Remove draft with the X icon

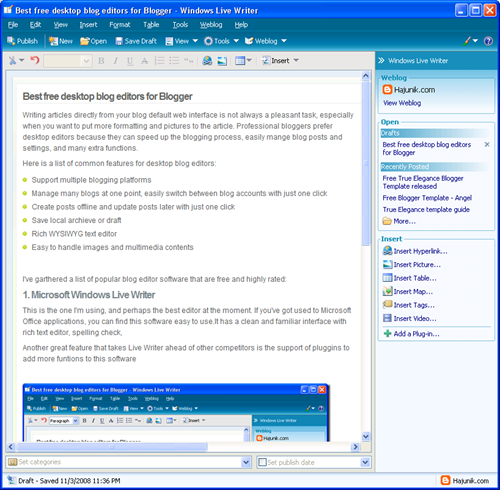coord(487,144)
